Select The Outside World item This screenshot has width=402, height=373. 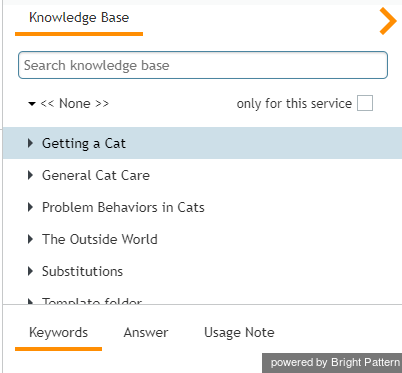pos(202,239)
